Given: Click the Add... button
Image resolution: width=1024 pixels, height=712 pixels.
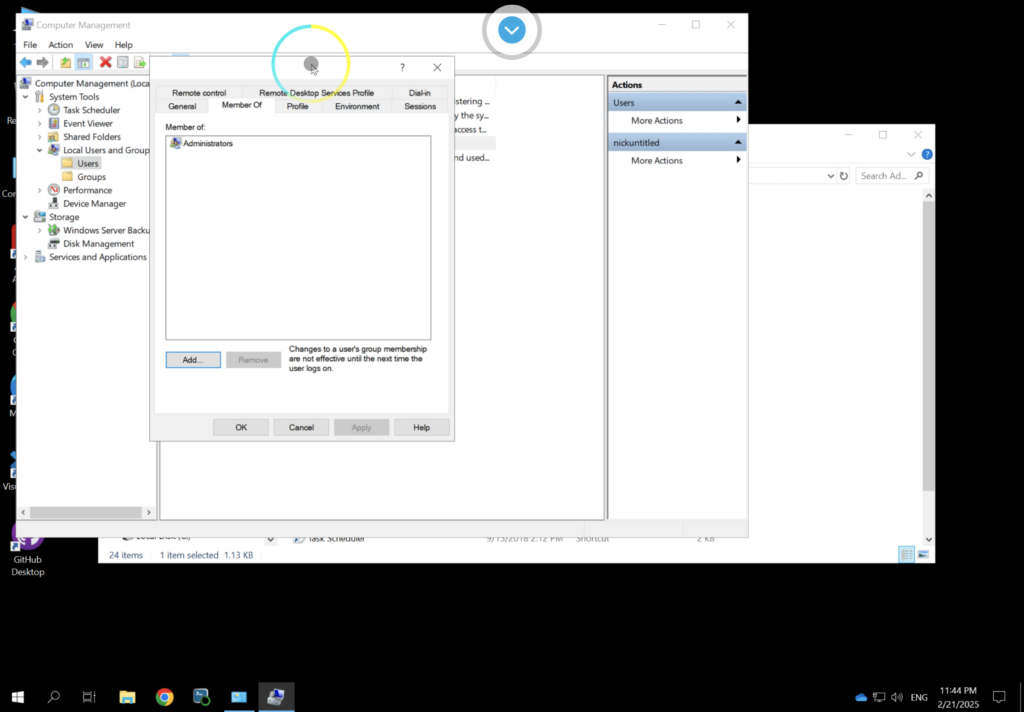Looking at the screenshot, I should click(193, 360).
